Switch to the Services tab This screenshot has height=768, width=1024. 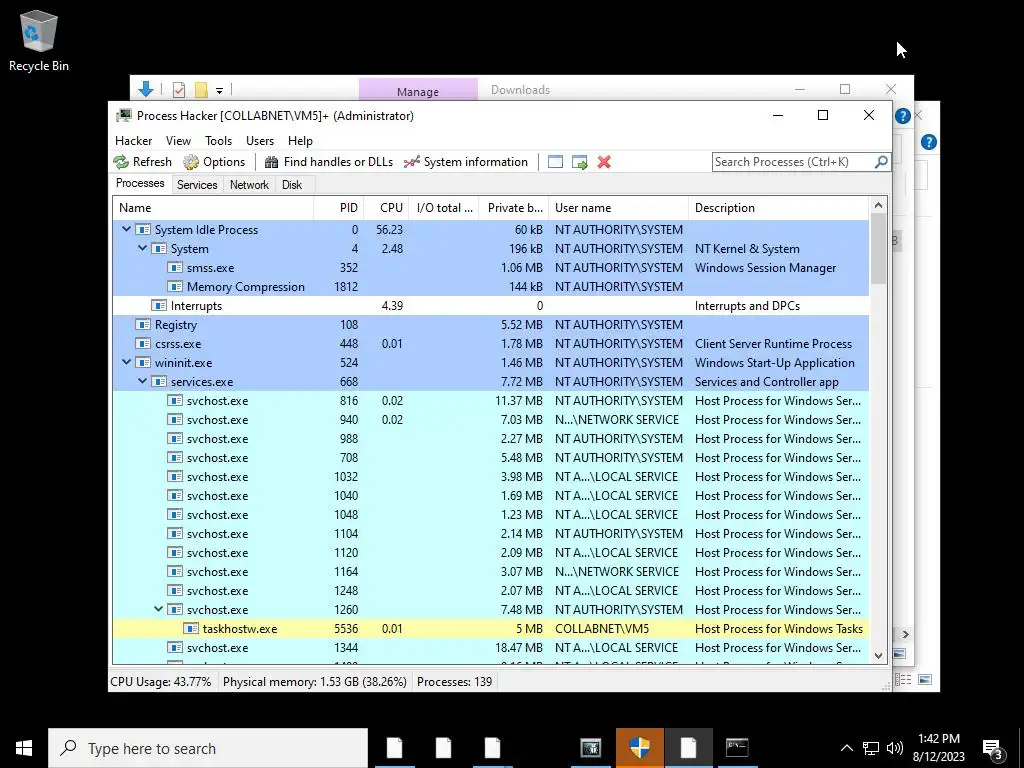click(x=197, y=185)
